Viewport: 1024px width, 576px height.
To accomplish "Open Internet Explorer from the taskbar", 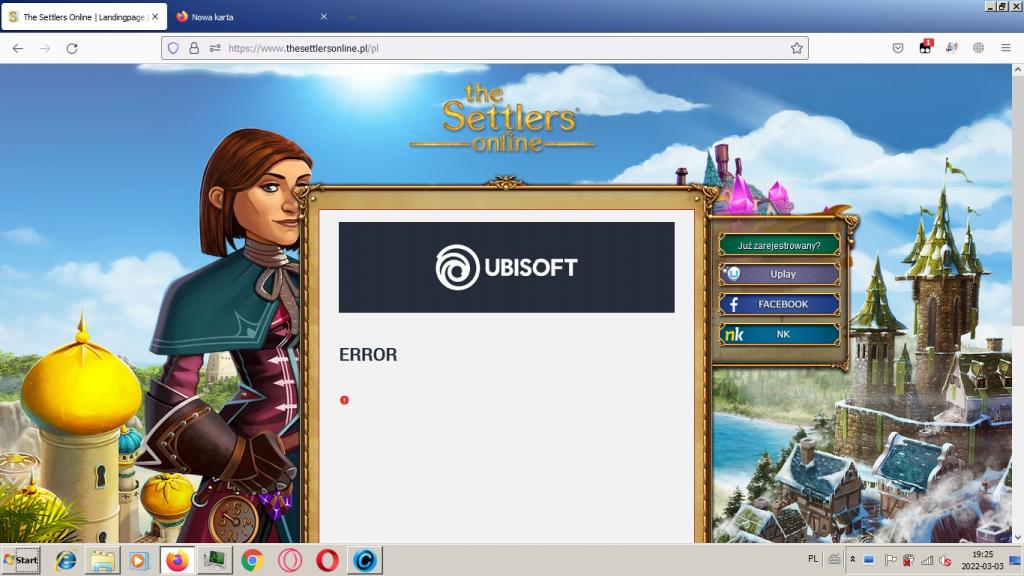I will (x=66, y=561).
